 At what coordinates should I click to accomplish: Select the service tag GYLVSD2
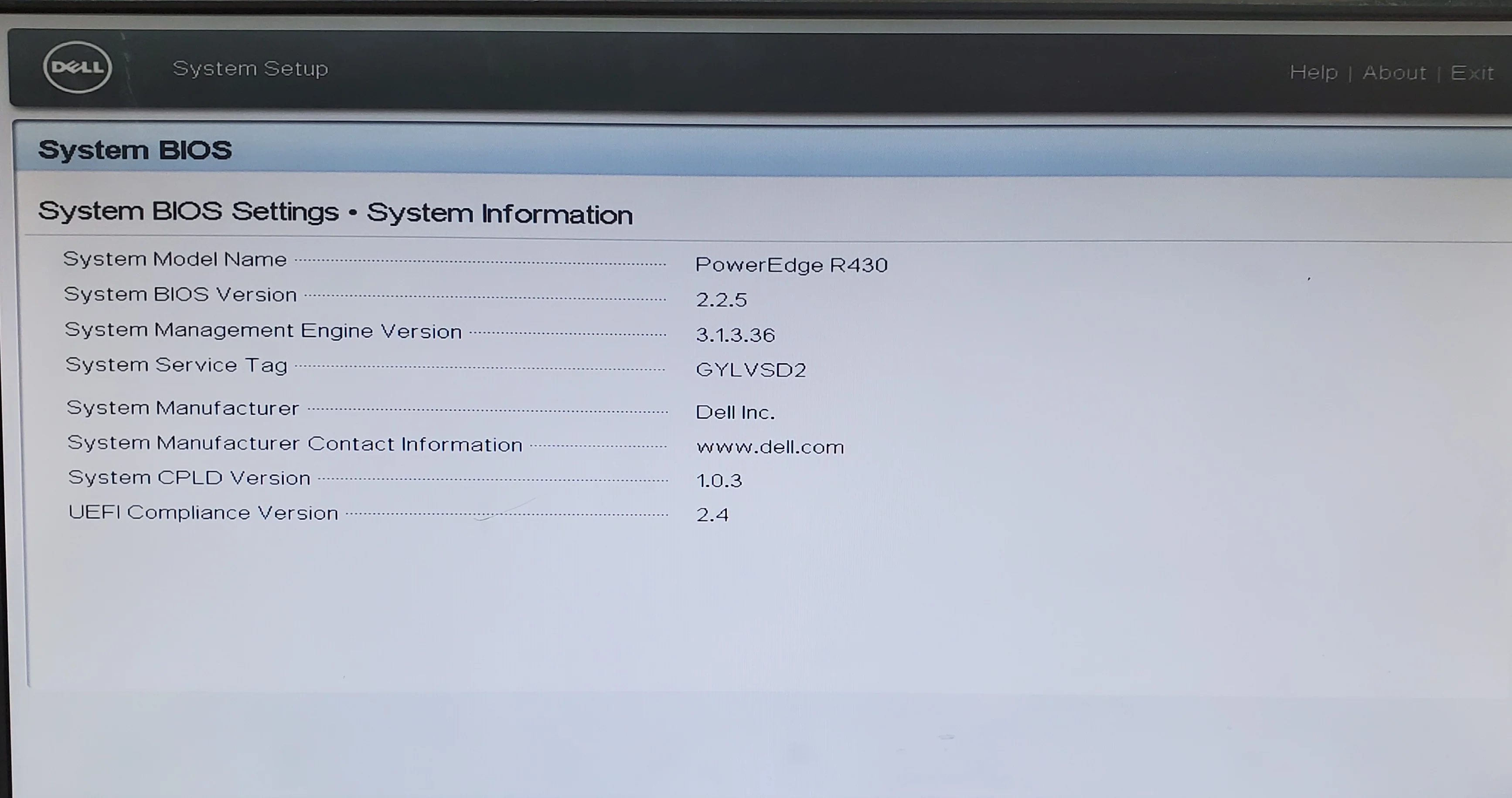(x=751, y=370)
